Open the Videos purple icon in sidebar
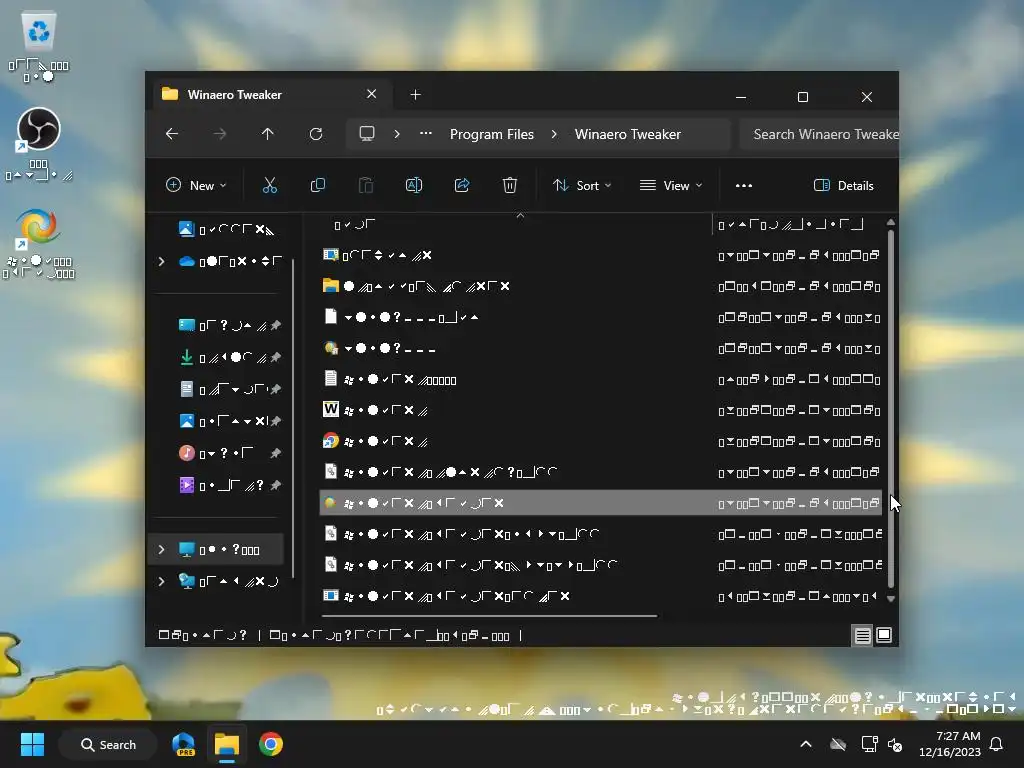This screenshot has width=1024, height=768. [x=186, y=485]
